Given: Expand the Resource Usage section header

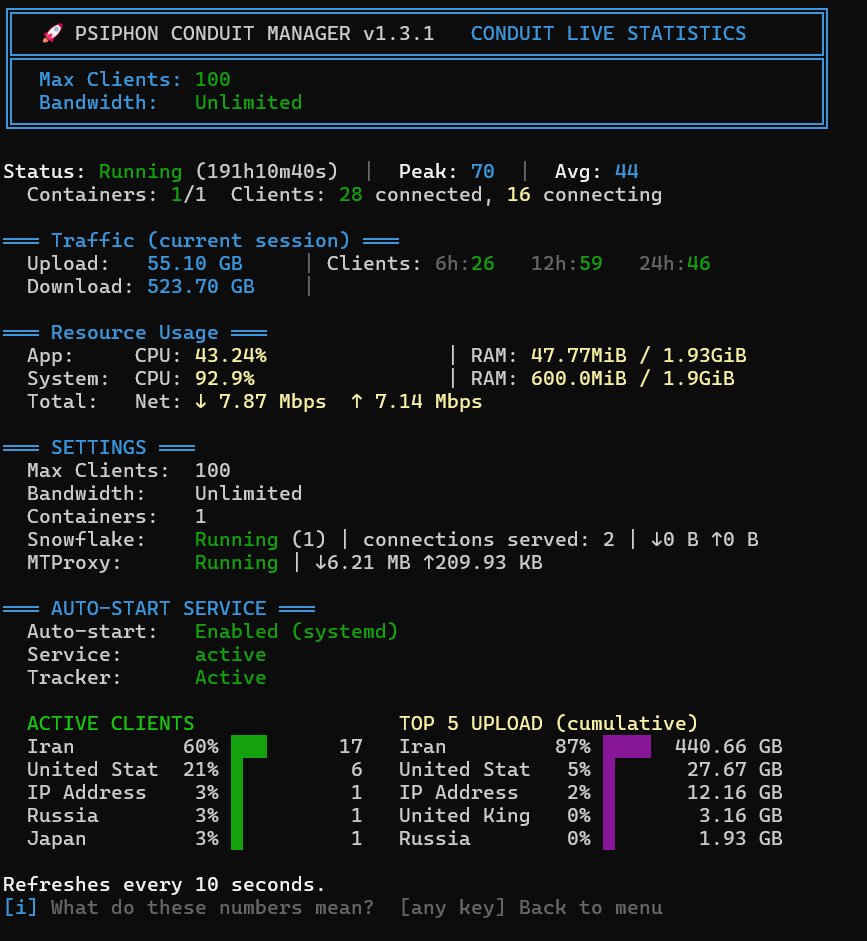Looking at the screenshot, I should point(135,332).
